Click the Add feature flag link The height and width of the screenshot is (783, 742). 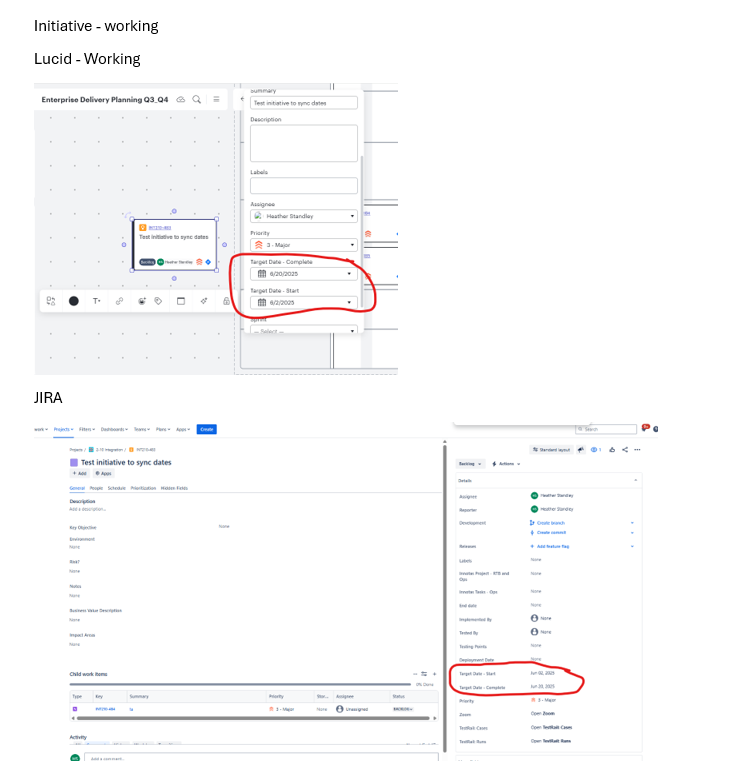tap(553, 546)
